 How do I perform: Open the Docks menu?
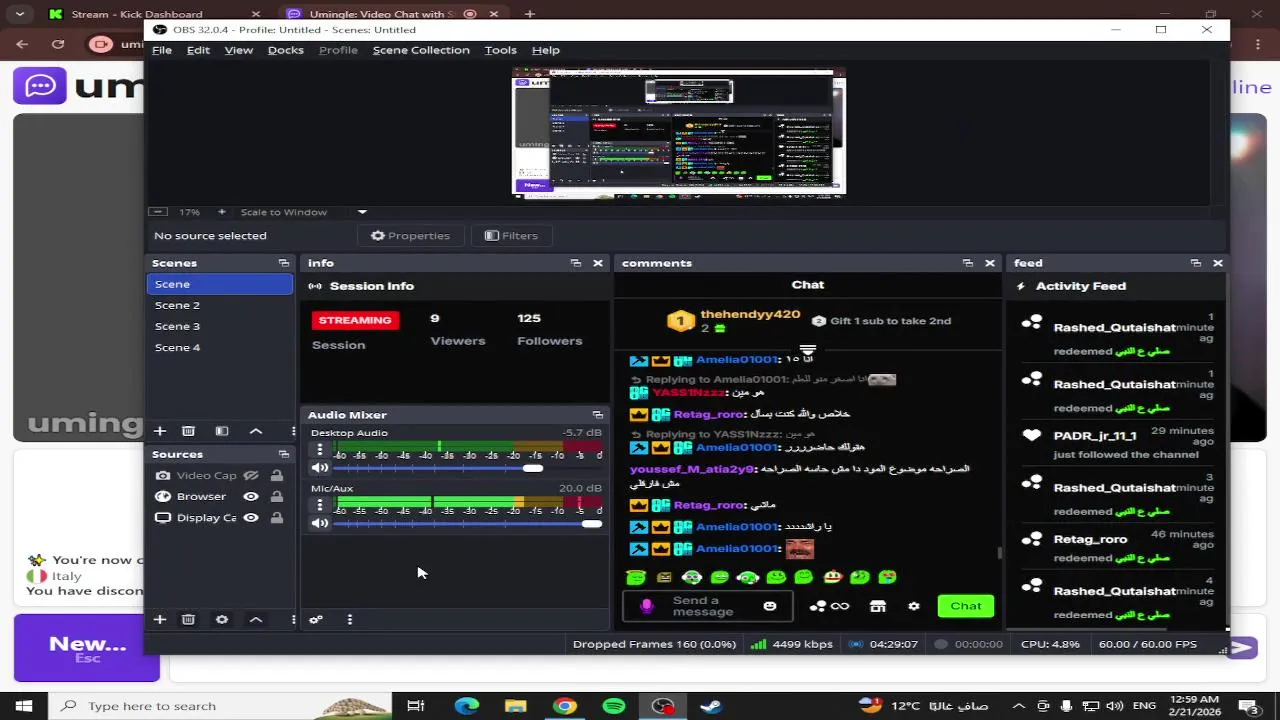tap(285, 50)
